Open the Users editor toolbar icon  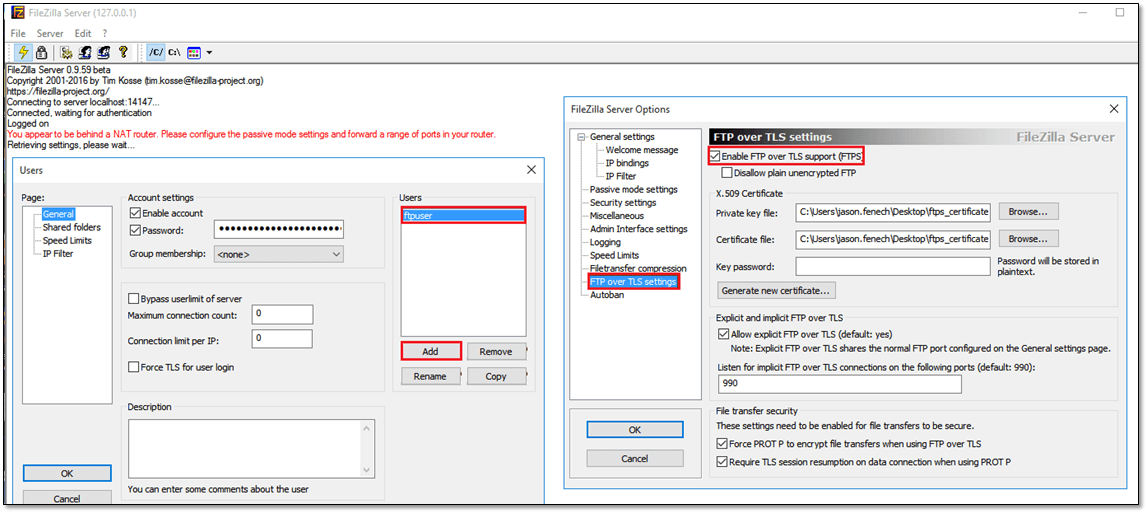[85, 53]
